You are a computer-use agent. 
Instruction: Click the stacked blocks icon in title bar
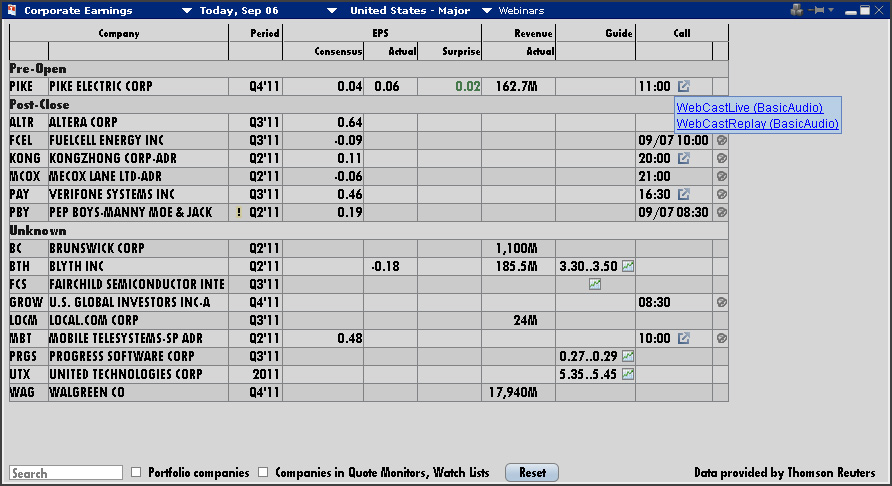coord(796,10)
